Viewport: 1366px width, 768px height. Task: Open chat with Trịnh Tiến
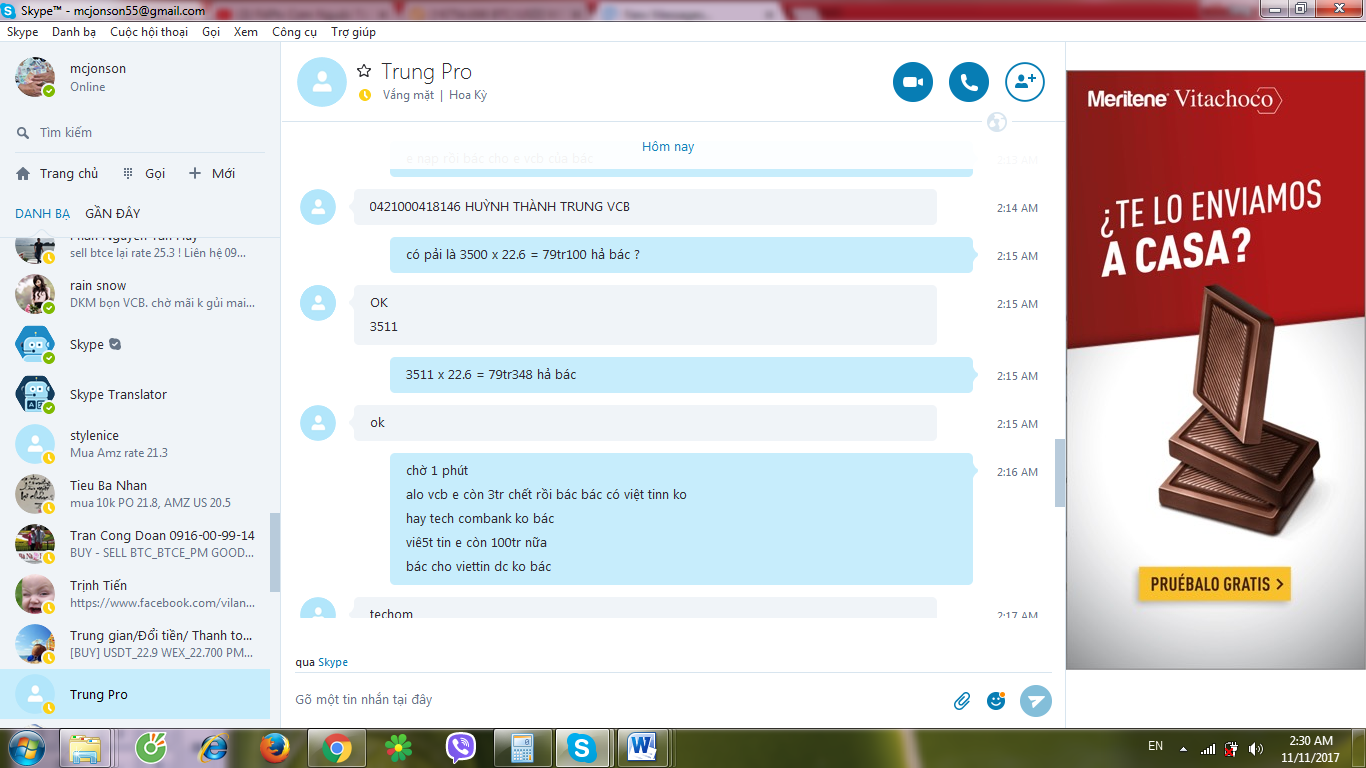point(135,594)
